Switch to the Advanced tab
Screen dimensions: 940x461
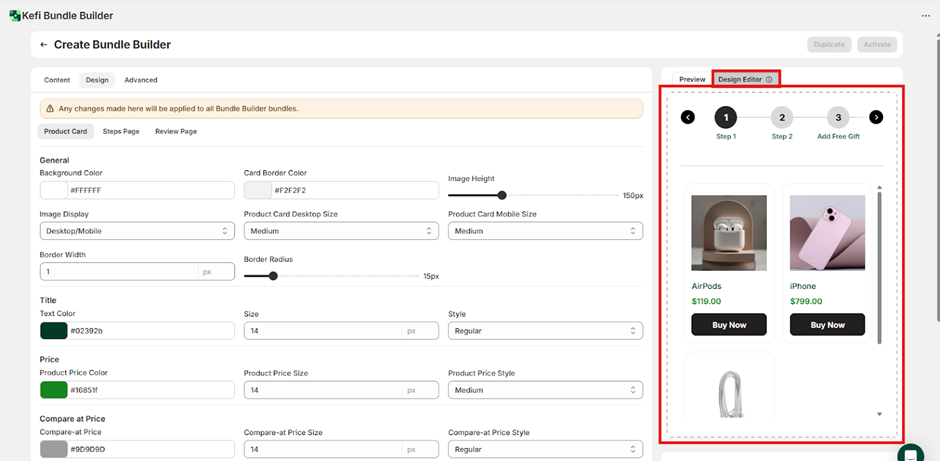point(141,80)
